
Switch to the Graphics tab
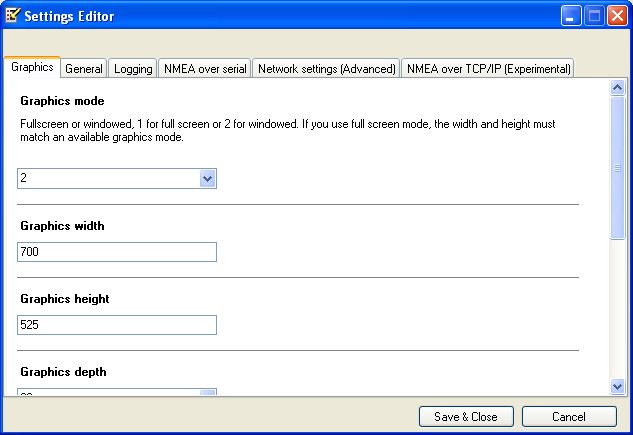tap(32, 67)
